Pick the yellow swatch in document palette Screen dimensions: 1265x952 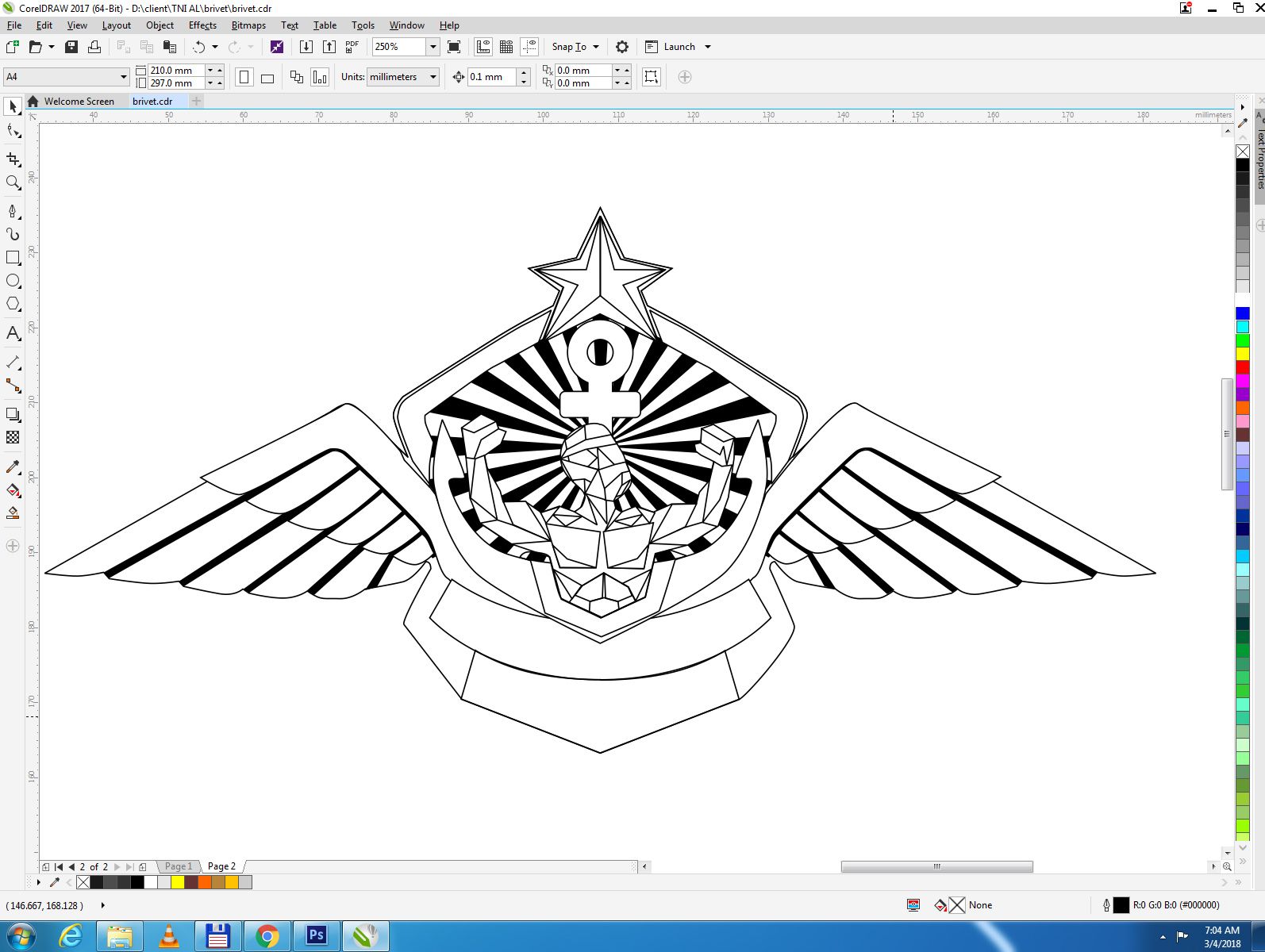(x=178, y=882)
